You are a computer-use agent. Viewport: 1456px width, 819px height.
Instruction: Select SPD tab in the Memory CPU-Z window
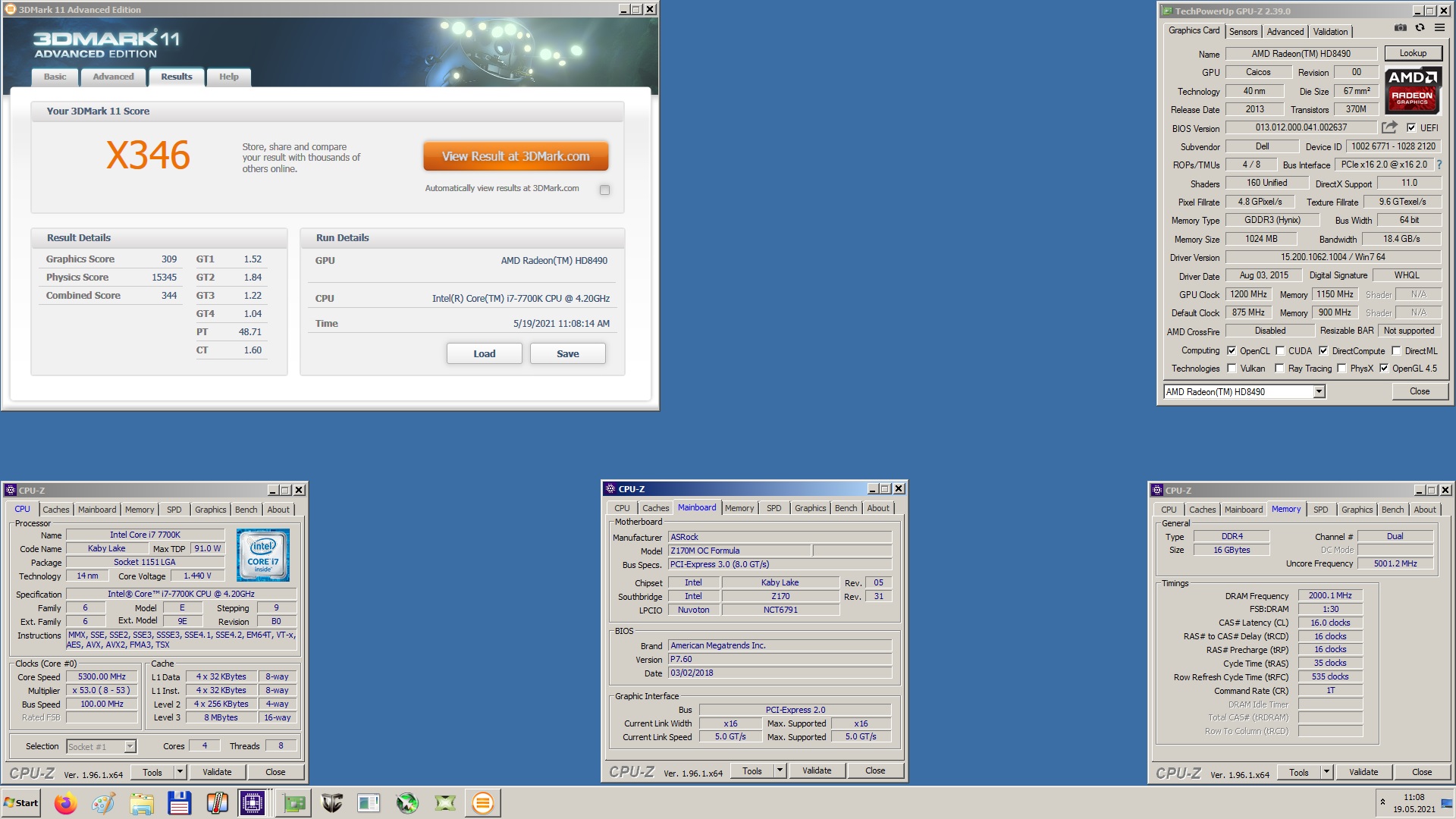click(1320, 510)
